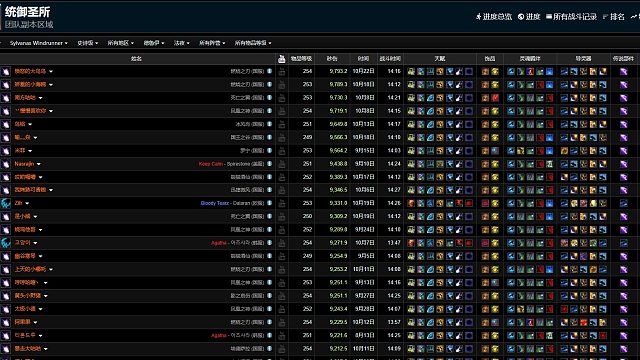Click the red trinket icon in the 9,730.3 row
Screen dimensions: 640x360
click(495, 98)
